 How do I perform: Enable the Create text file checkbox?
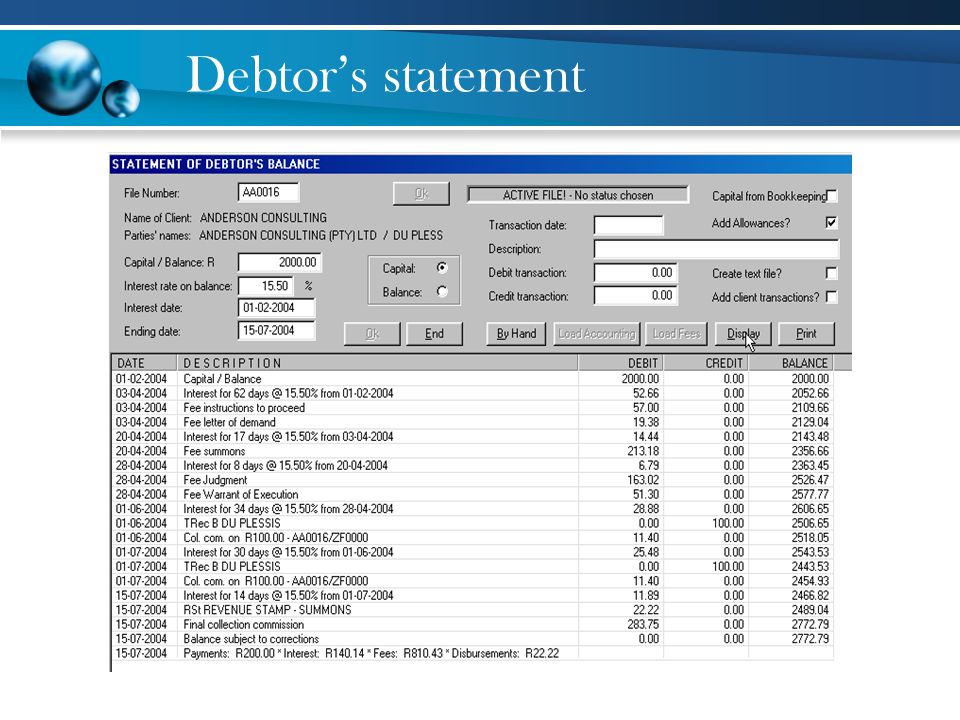click(x=831, y=273)
